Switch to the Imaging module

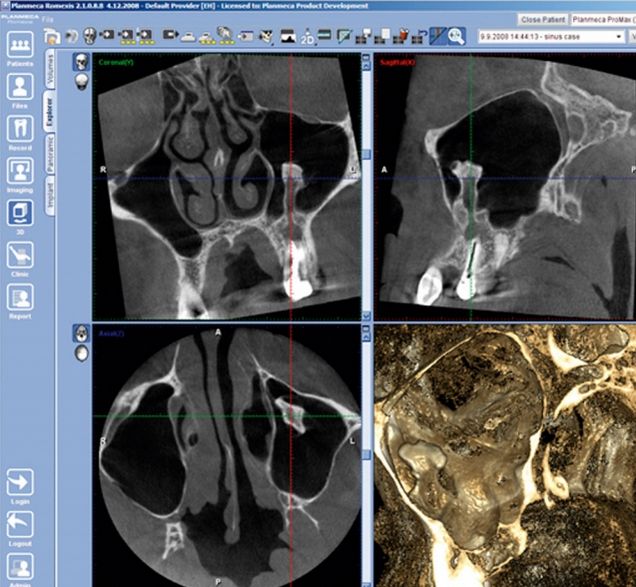[19, 173]
